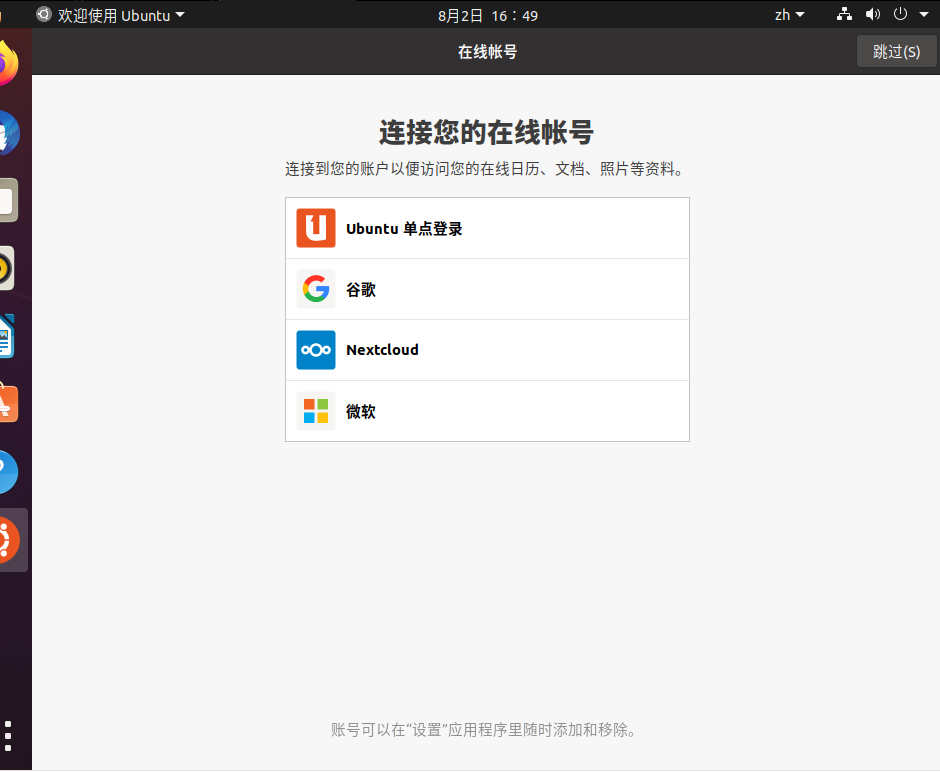Click the Ubuntu logo beside 欢迎使用 Ubuntu
This screenshot has height=772, width=940.
44,14
